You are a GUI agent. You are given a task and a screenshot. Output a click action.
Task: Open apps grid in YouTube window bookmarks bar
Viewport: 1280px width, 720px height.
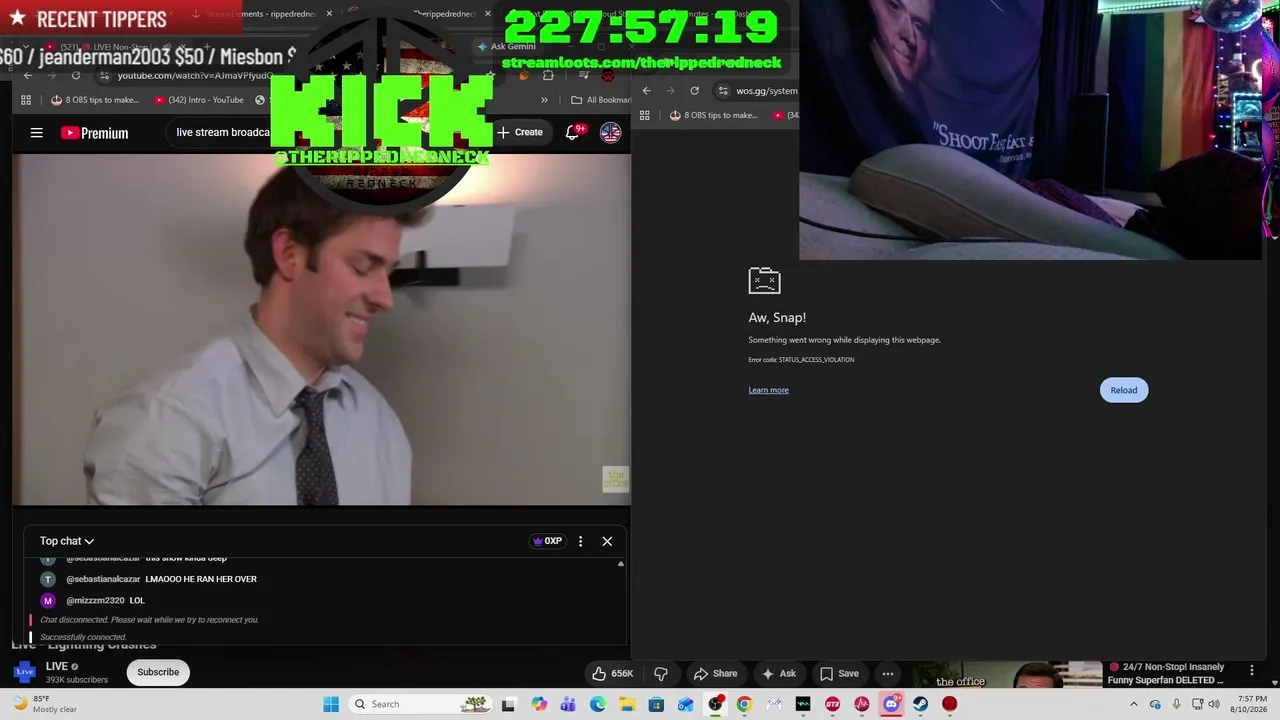pyautogui.click(x=26, y=100)
